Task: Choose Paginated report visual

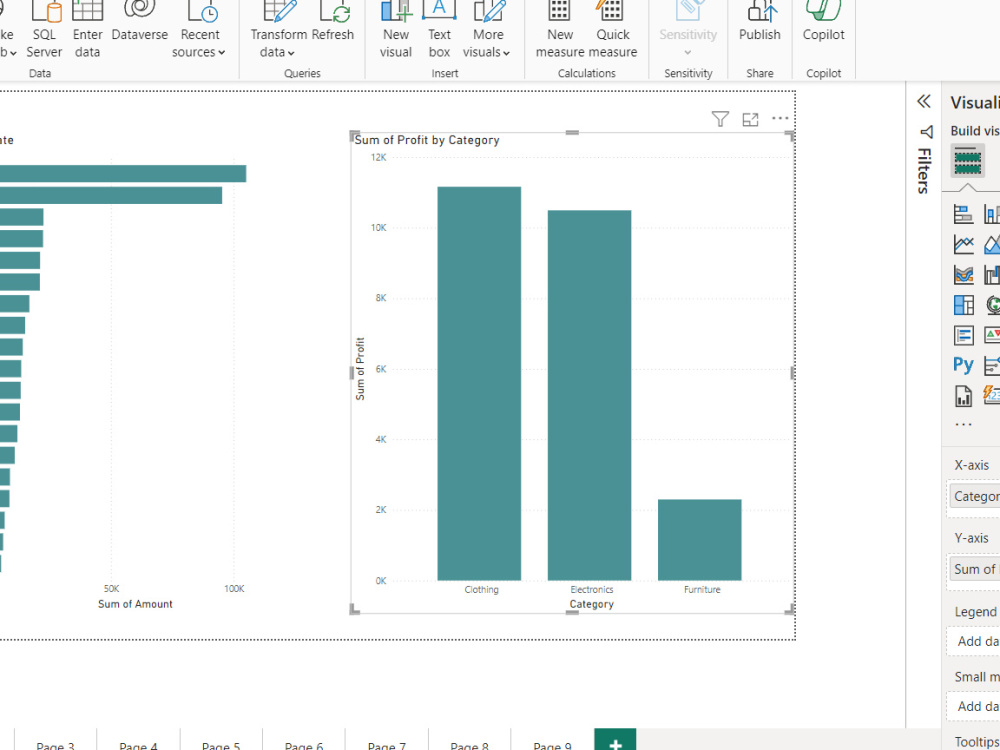Action: pyautogui.click(x=964, y=395)
